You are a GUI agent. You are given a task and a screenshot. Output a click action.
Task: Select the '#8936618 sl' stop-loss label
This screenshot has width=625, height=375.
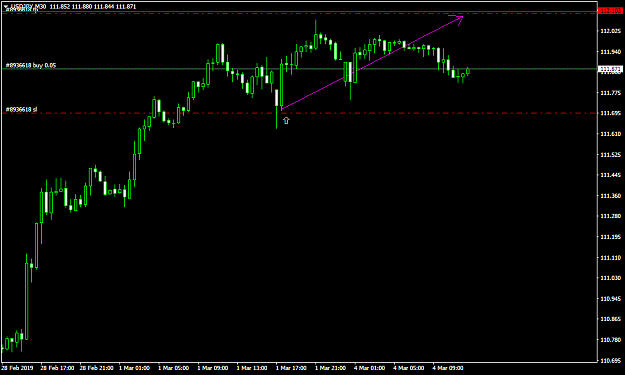tap(22, 109)
